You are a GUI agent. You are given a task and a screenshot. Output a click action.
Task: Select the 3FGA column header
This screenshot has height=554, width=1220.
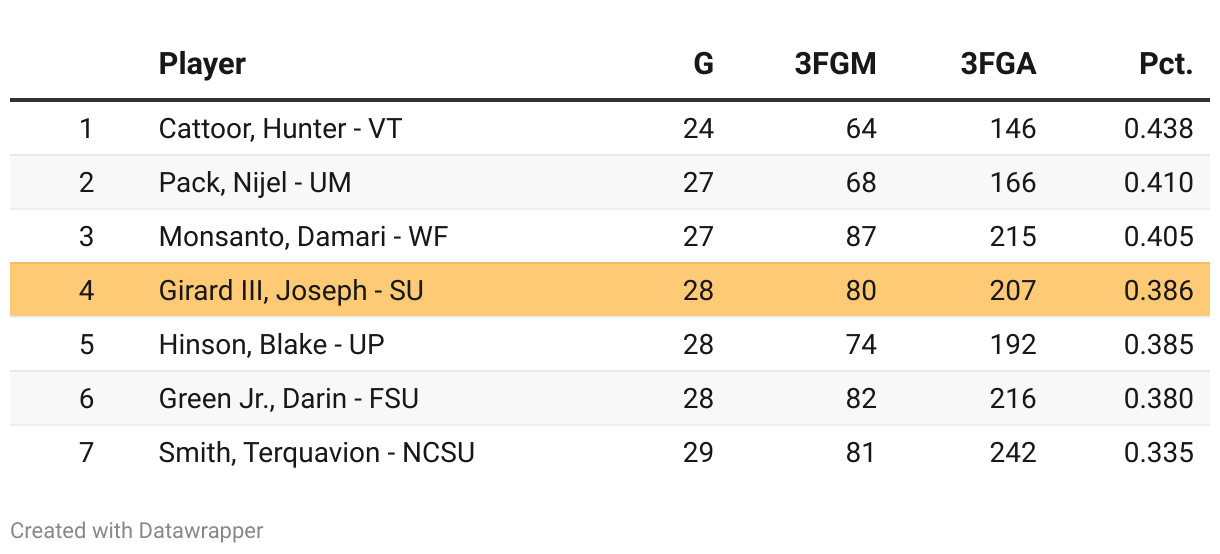coord(997,65)
